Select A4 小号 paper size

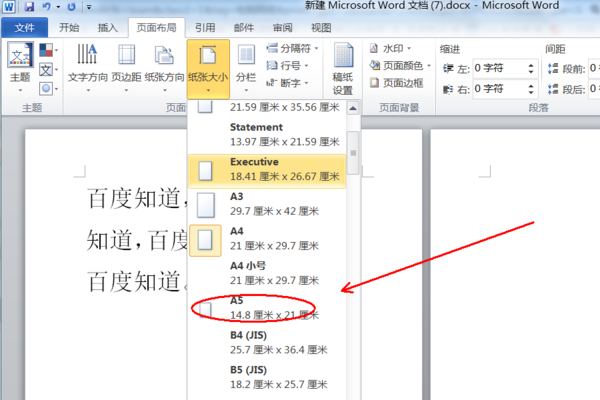(x=267, y=273)
